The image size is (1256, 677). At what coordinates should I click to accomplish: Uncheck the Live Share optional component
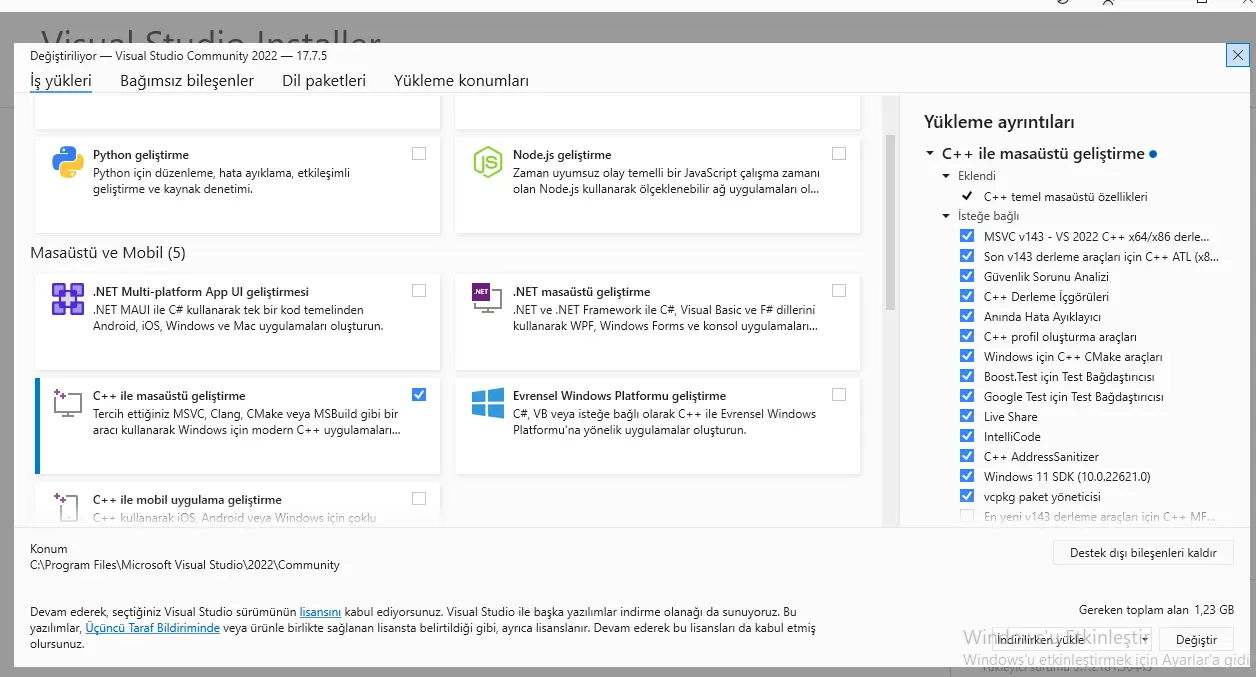tap(967, 417)
